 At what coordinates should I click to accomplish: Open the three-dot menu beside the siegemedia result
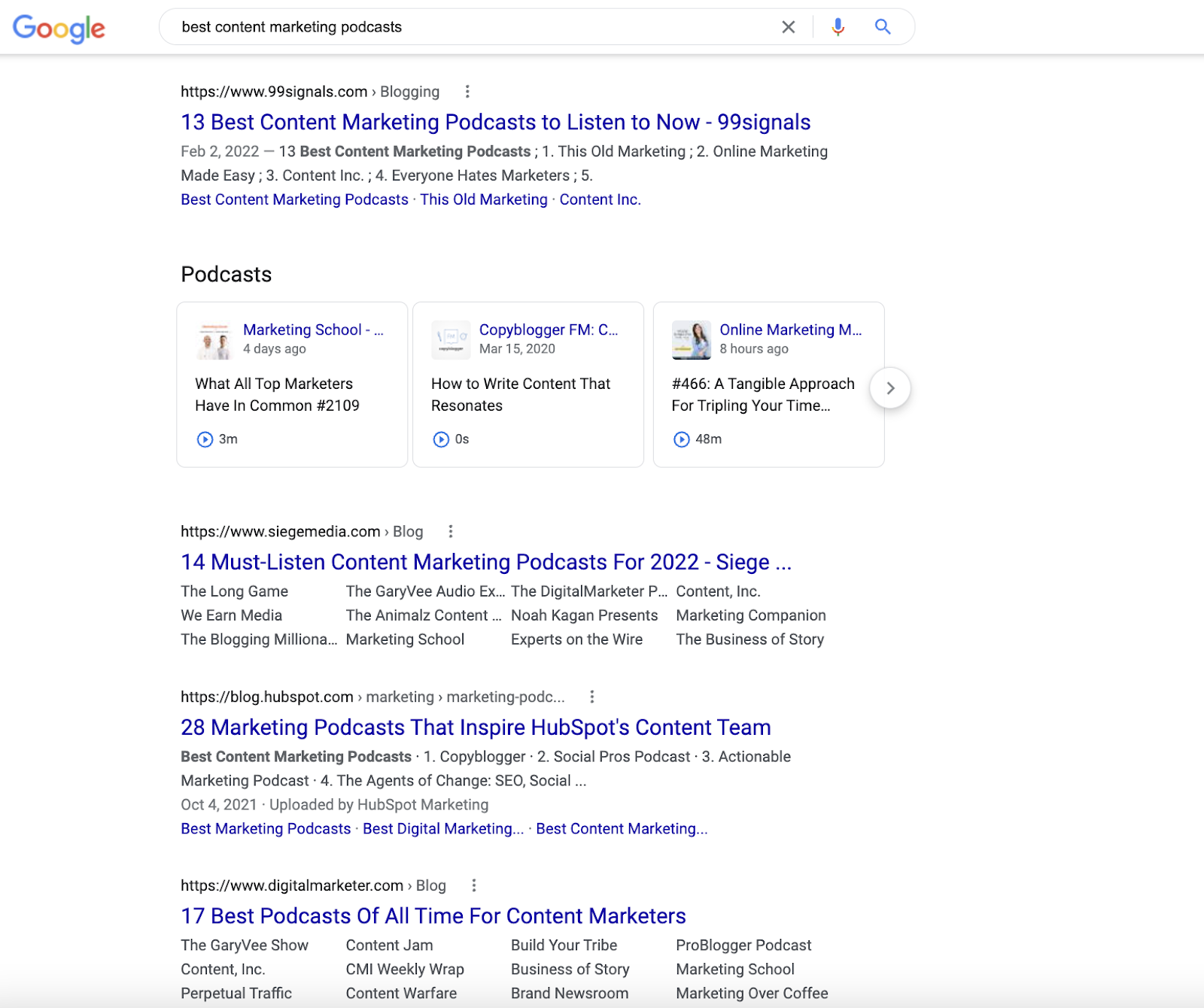(451, 532)
